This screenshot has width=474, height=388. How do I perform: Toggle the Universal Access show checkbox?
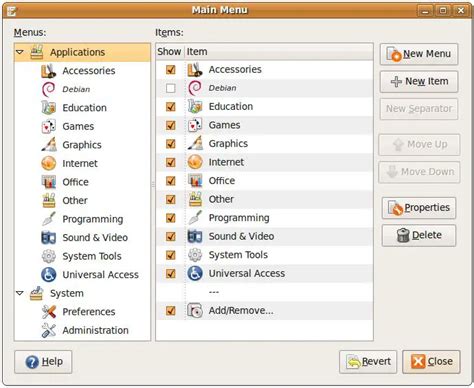(x=171, y=273)
